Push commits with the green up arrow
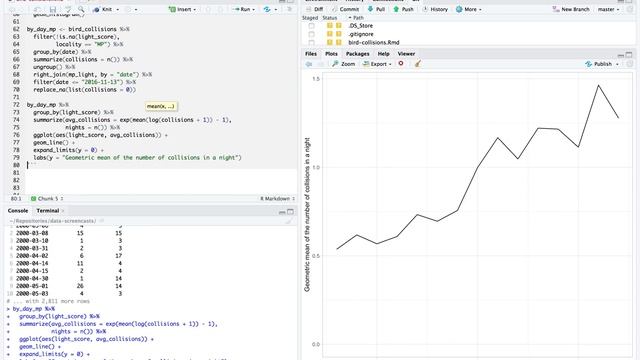 click(x=403, y=9)
